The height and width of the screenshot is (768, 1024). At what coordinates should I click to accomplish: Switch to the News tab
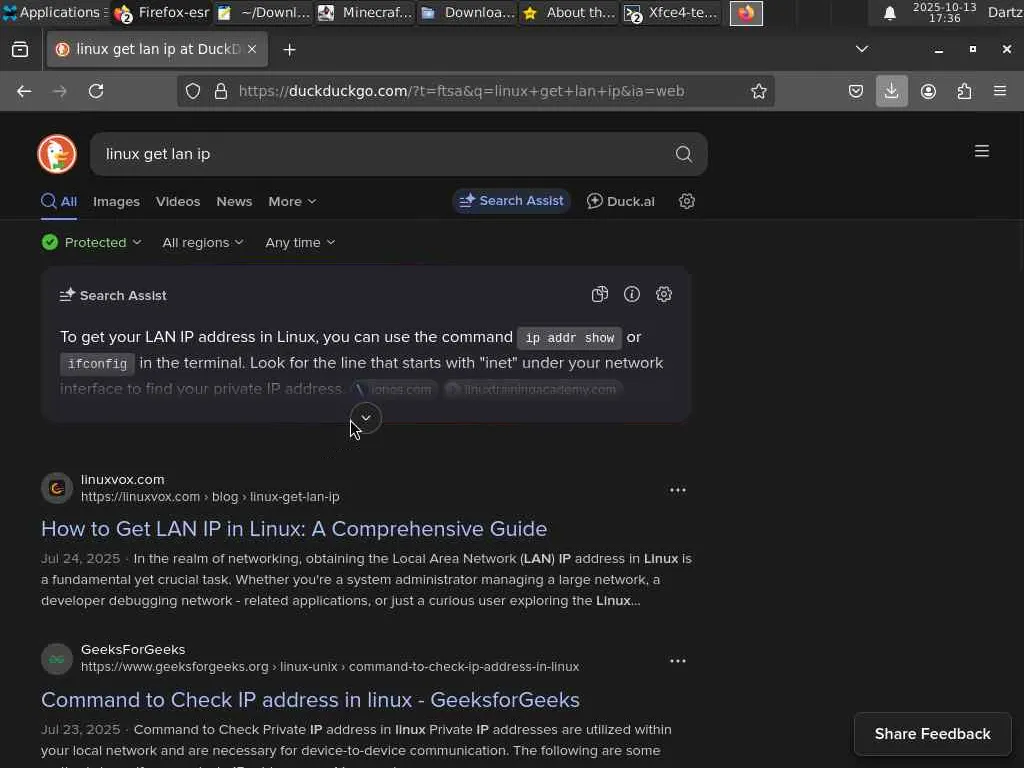[x=234, y=202]
